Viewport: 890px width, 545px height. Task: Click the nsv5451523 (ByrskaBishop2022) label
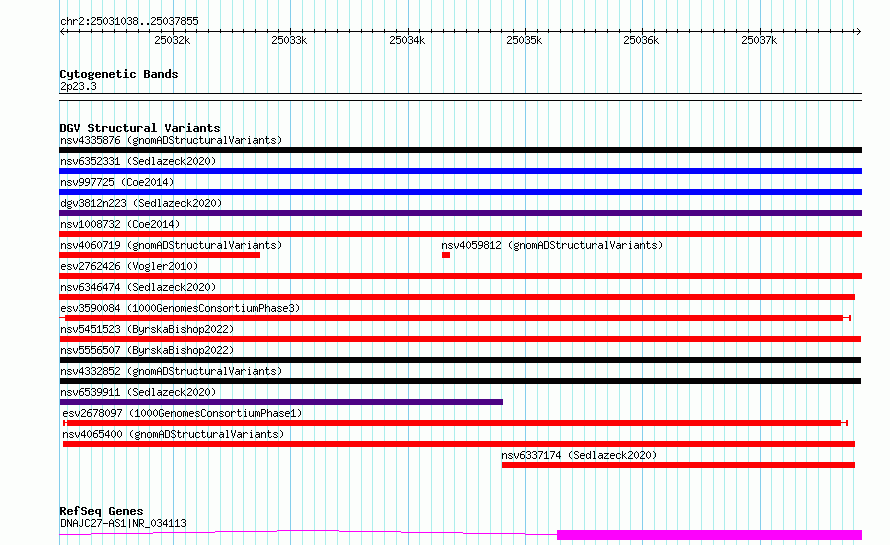pyautogui.click(x=147, y=329)
